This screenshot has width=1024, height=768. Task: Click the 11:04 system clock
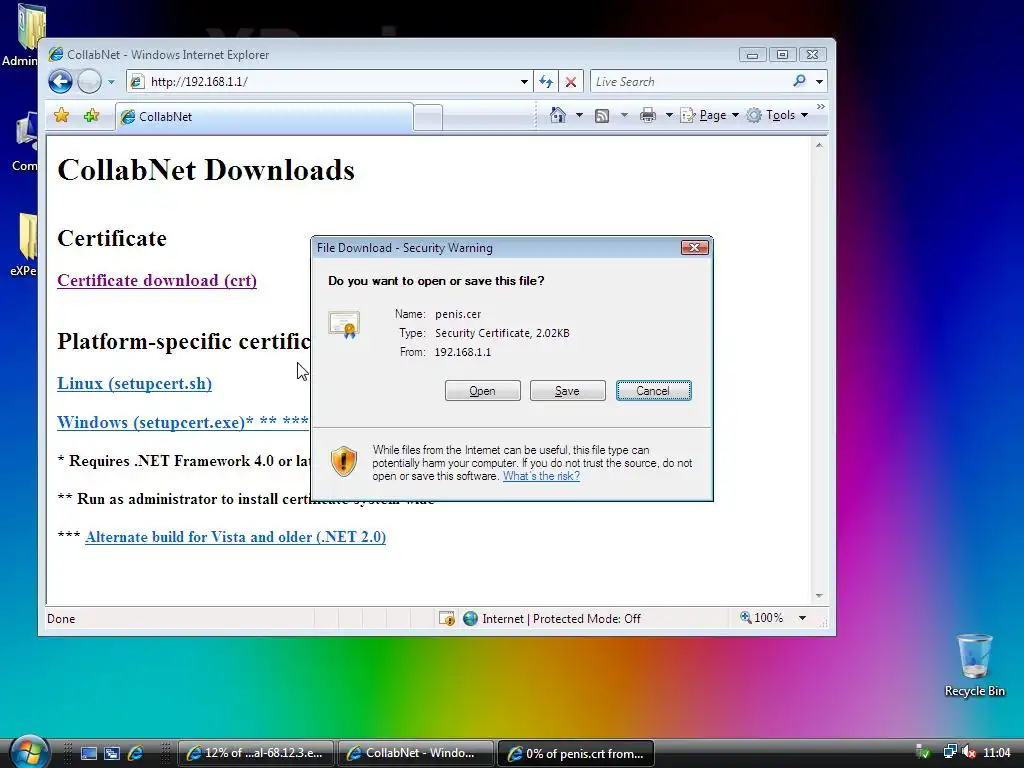(x=997, y=753)
